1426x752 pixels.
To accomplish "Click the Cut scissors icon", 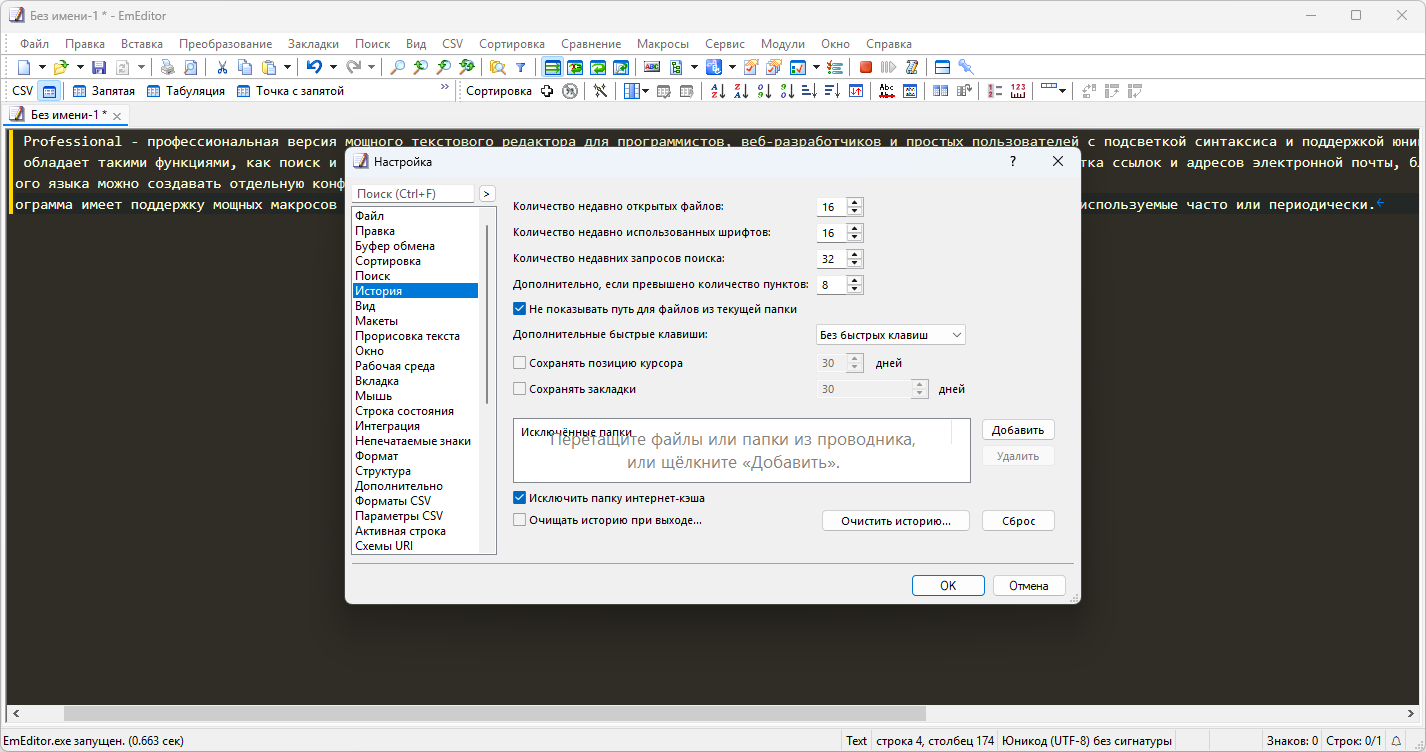I will (x=221, y=67).
